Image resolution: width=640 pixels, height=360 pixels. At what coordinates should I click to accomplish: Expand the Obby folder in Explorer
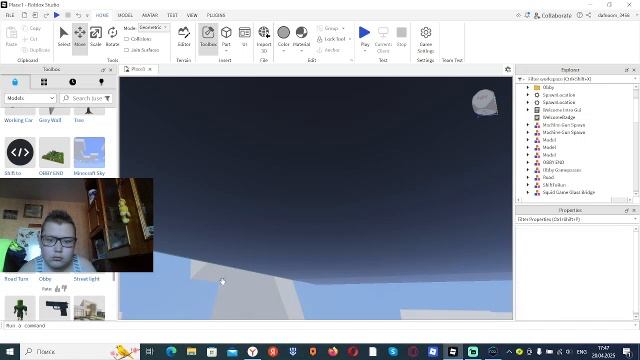(528, 87)
